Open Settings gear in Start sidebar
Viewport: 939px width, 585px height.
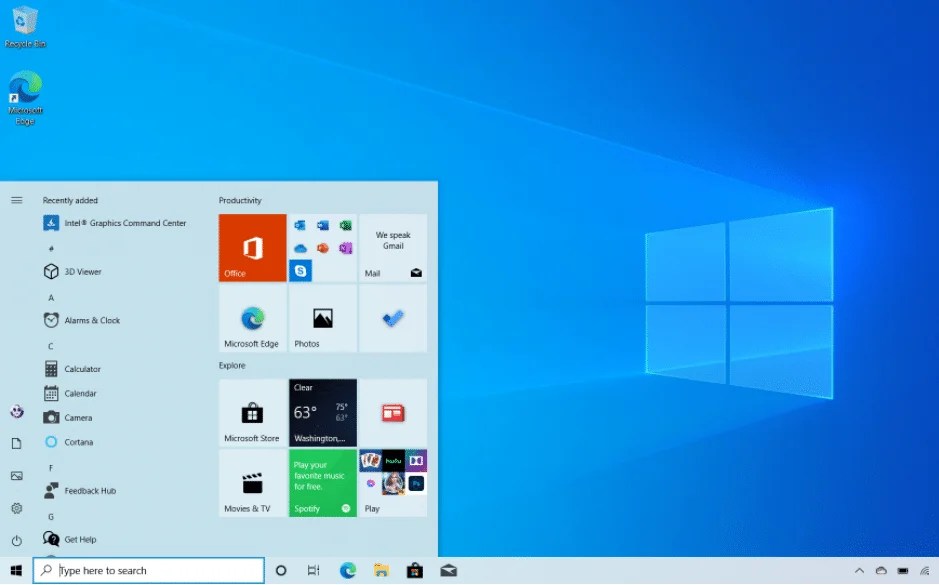17,508
